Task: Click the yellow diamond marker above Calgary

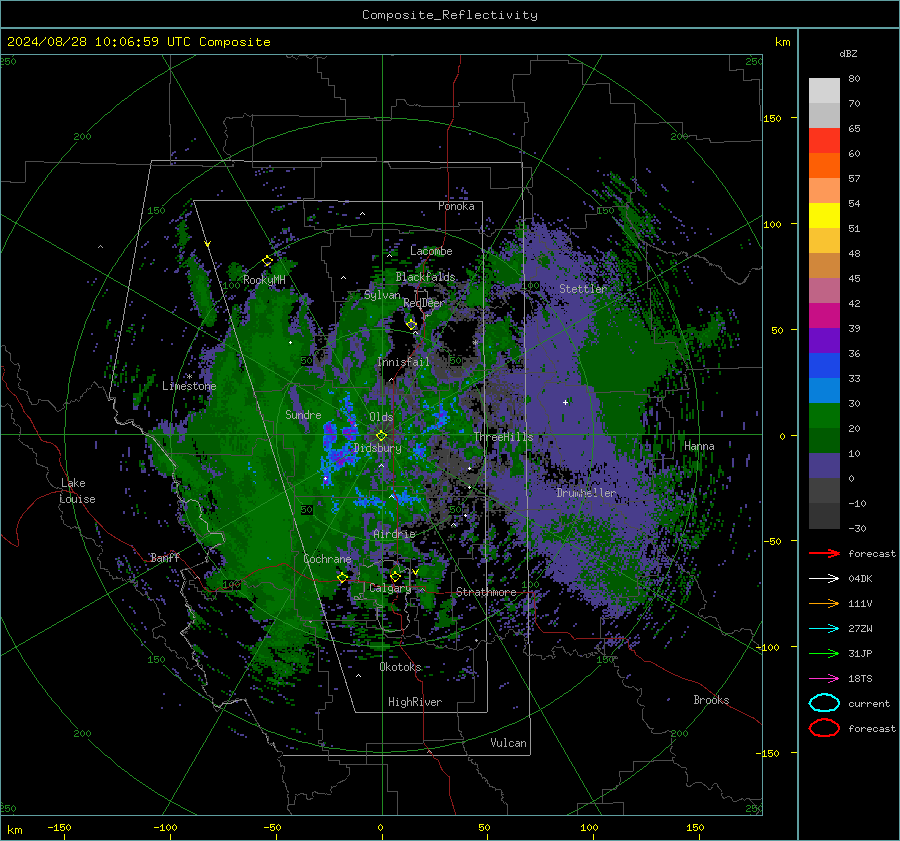Action: click(x=395, y=576)
